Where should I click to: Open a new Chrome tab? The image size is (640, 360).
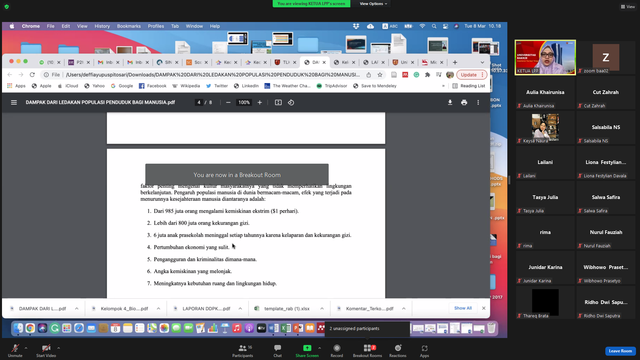coord(455,62)
